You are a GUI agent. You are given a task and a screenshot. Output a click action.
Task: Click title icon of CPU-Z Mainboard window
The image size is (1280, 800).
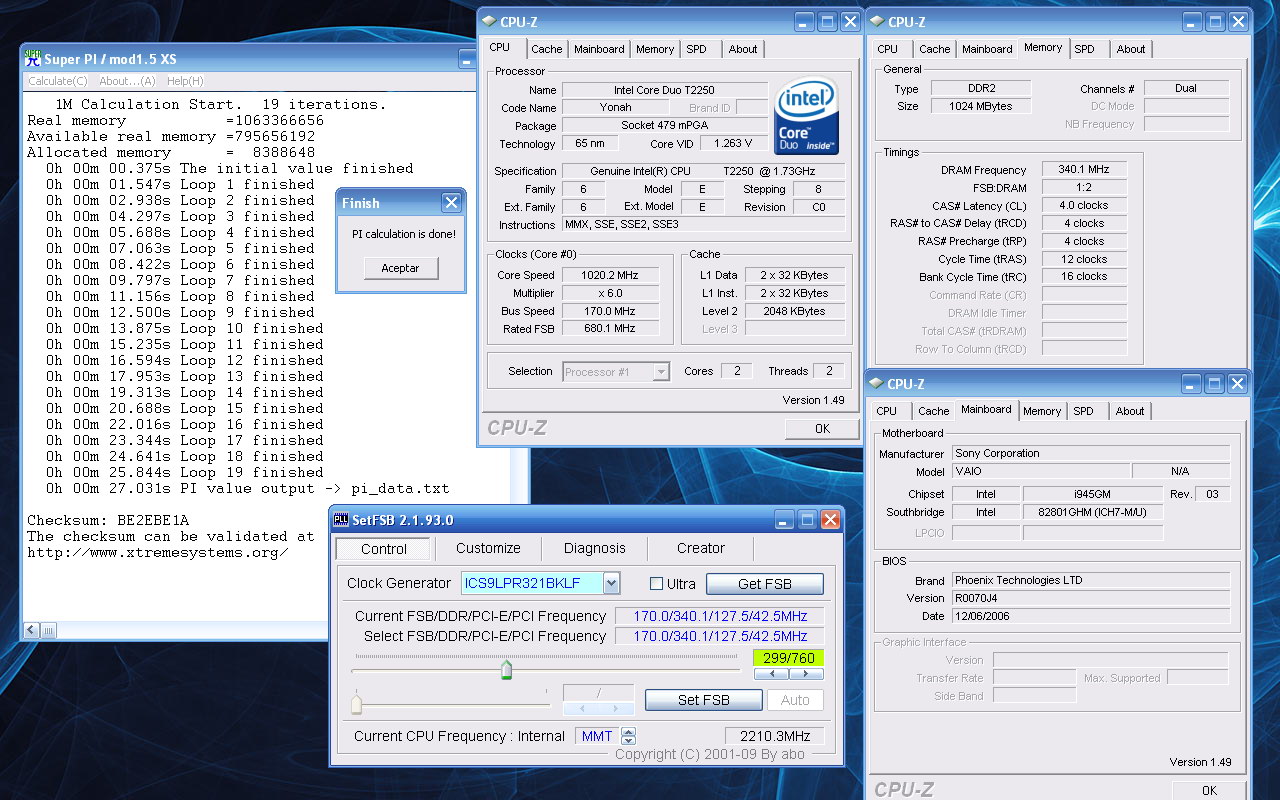click(876, 384)
